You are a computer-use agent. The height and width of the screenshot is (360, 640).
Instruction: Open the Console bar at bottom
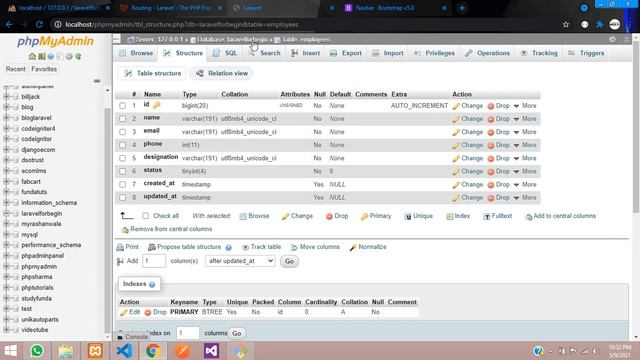[x=132, y=337]
